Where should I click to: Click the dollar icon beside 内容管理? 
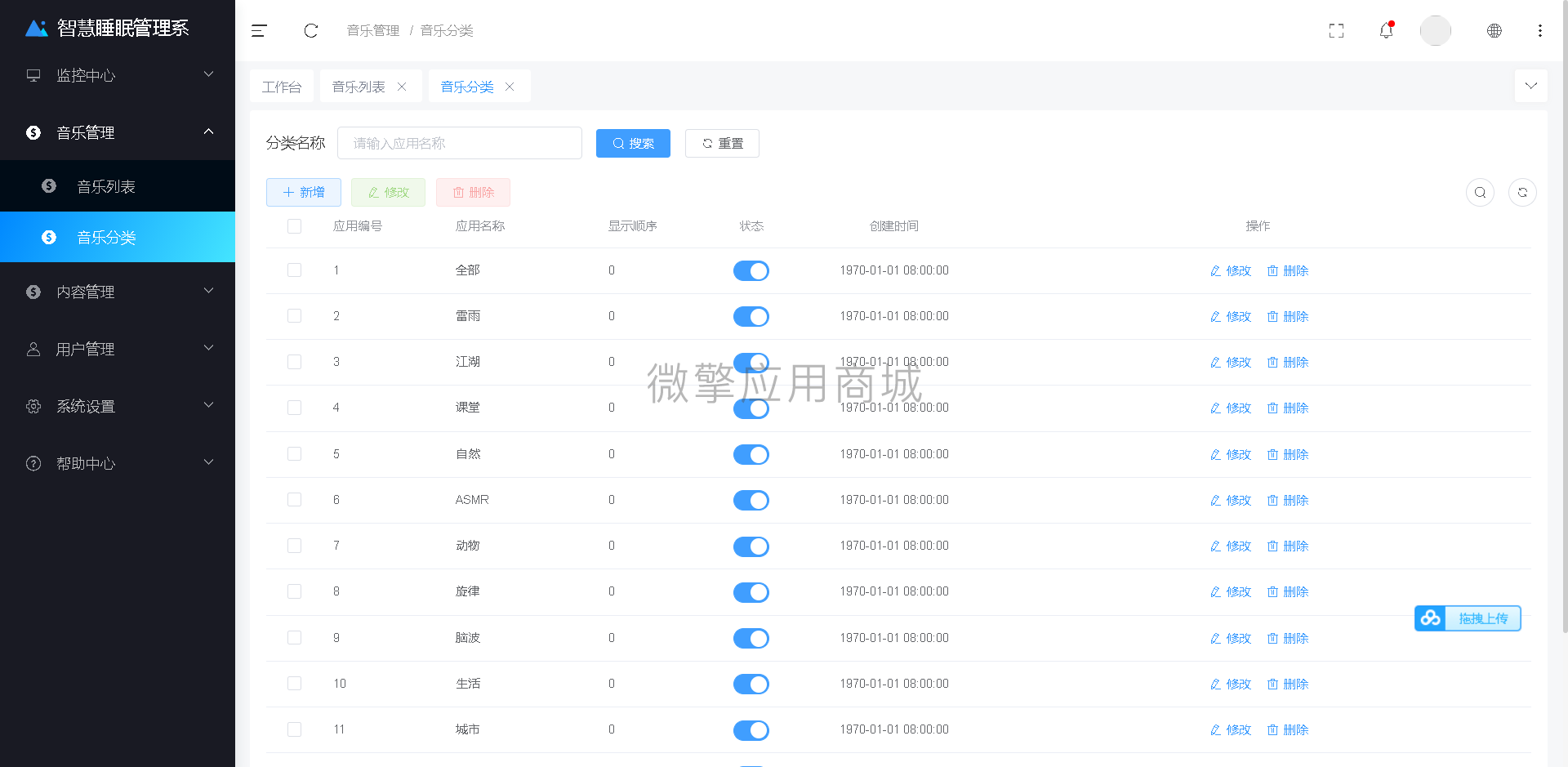[33, 292]
